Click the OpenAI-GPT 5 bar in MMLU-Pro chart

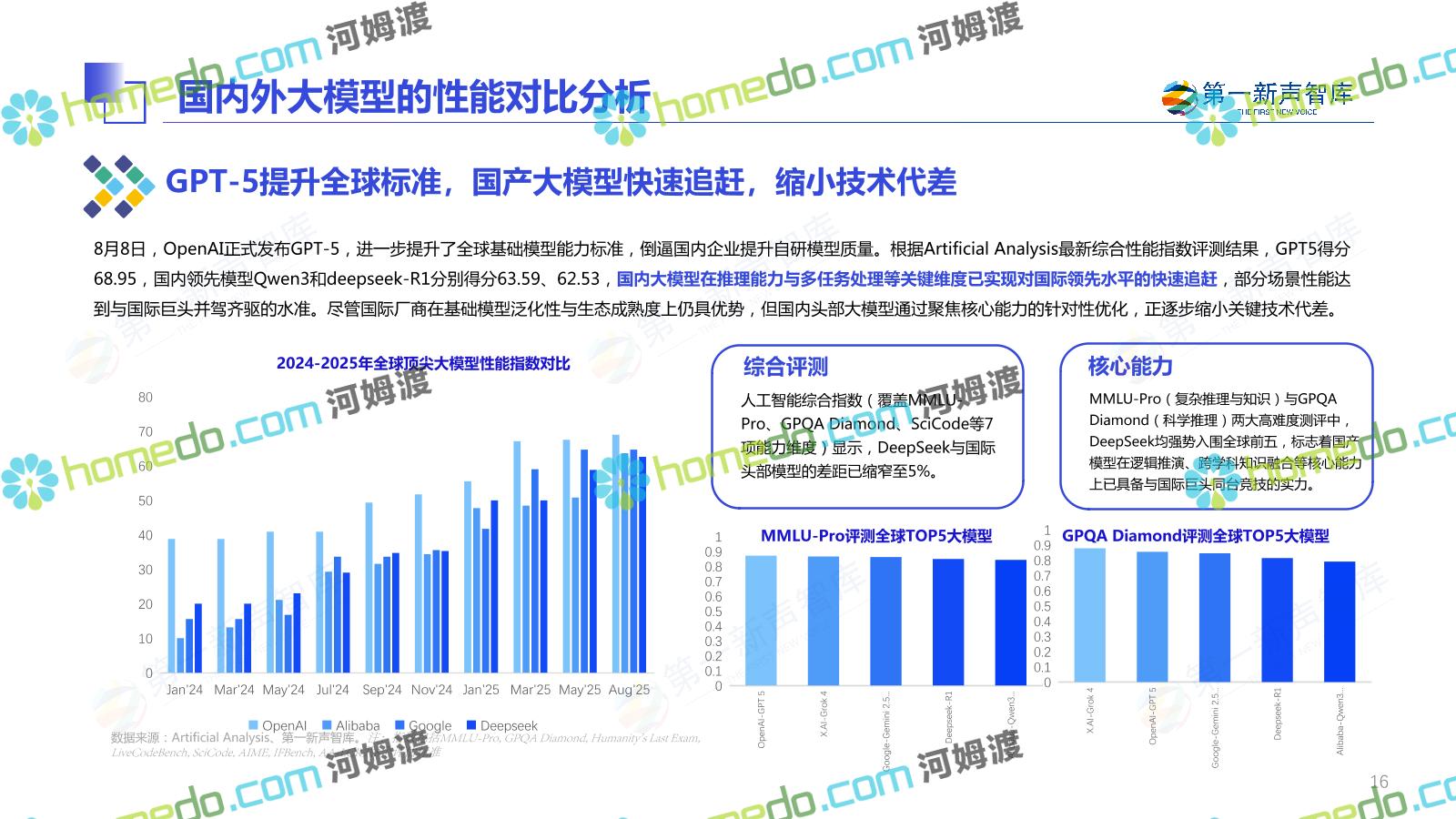(761, 620)
